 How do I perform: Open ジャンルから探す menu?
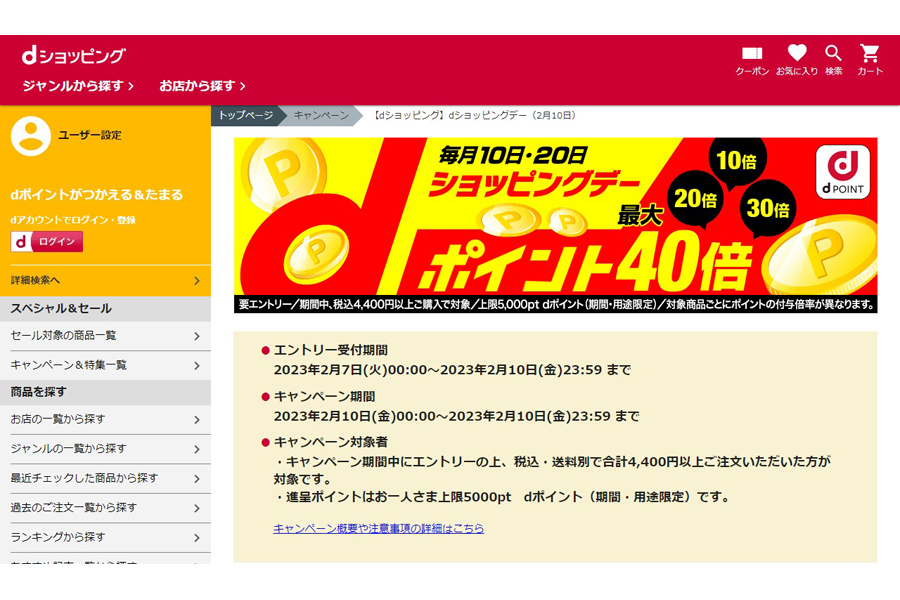coord(78,86)
